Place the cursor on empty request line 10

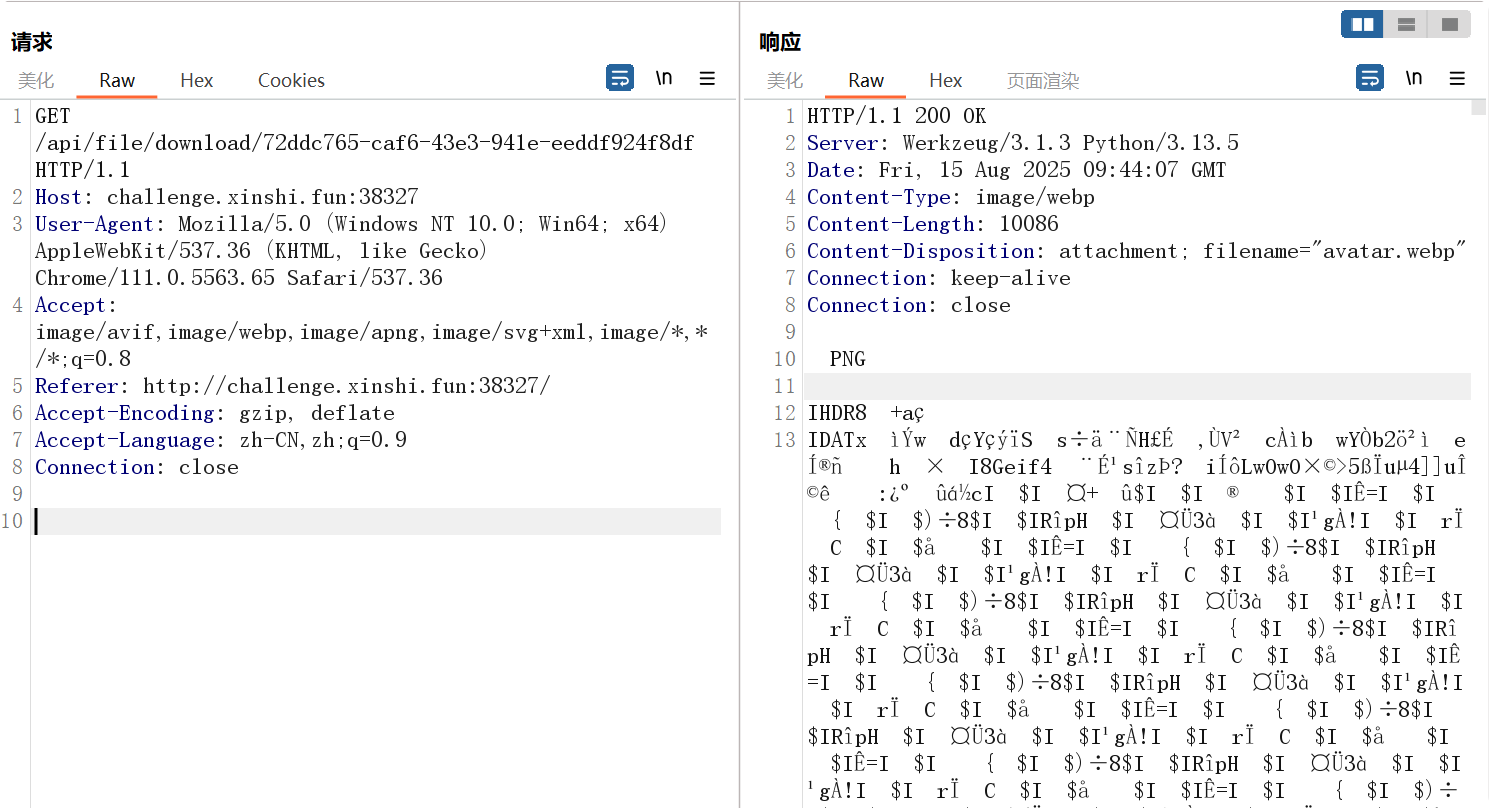(376, 521)
